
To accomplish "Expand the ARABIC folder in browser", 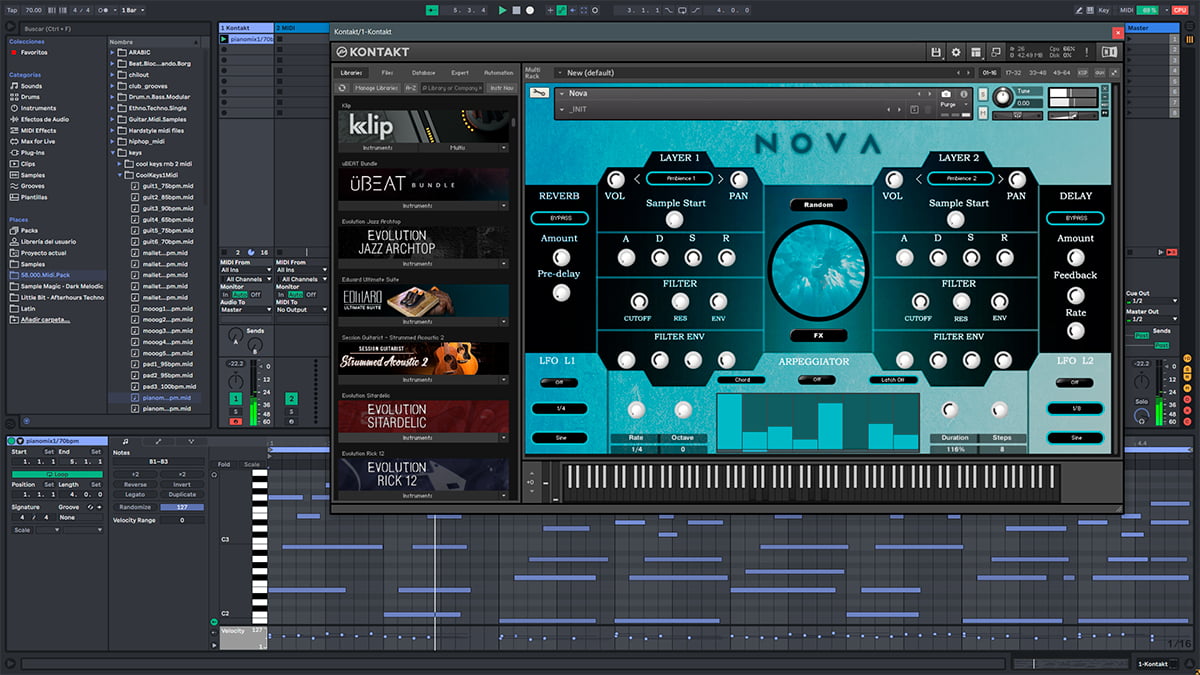I will tap(113, 52).
